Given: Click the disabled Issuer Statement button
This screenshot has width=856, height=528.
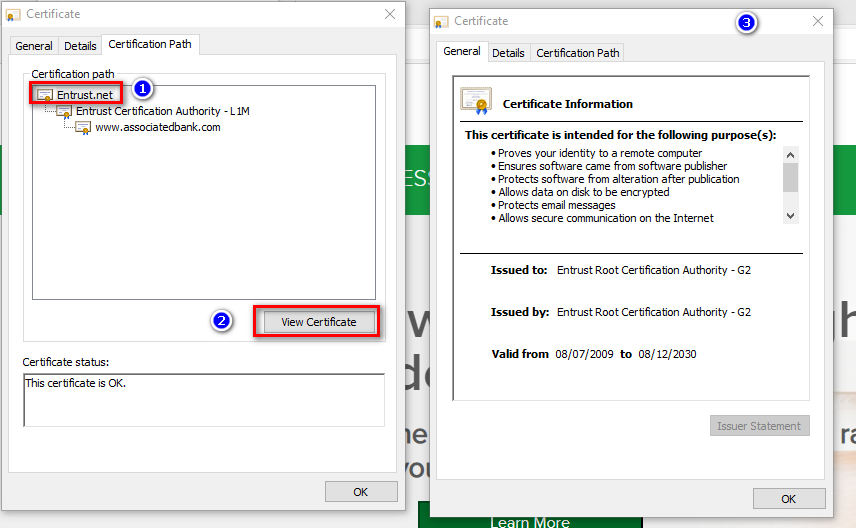Looking at the screenshot, I should [759, 426].
